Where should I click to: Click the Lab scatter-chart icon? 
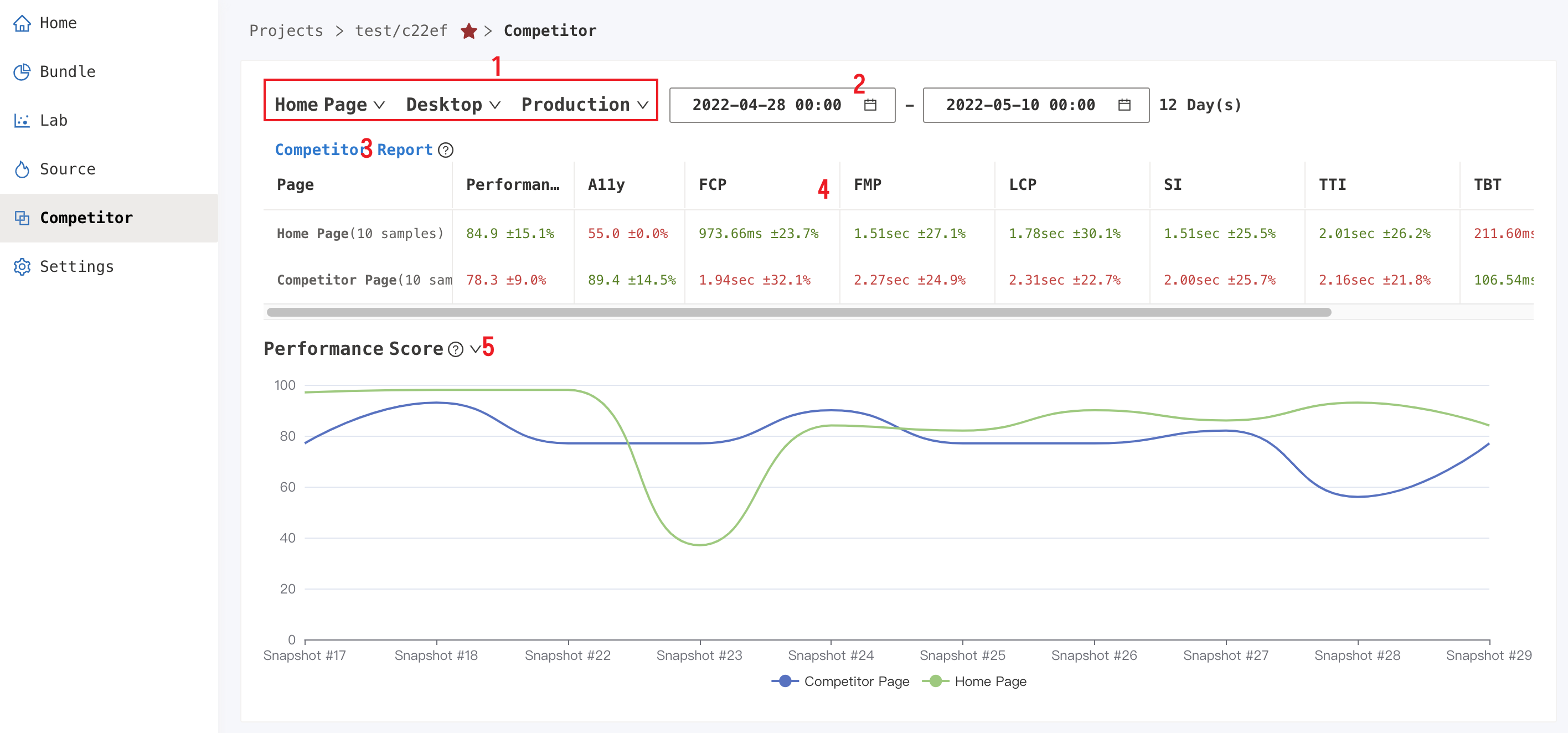[22, 121]
